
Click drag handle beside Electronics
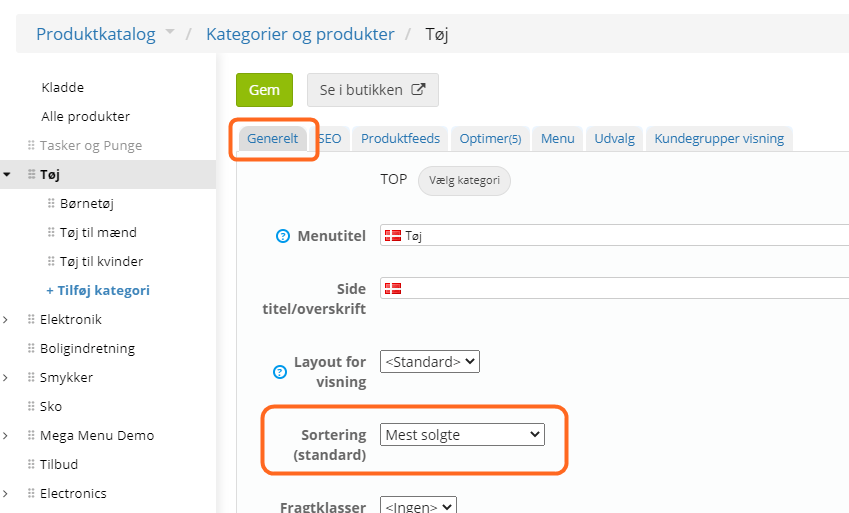pyautogui.click(x=31, y=493)
